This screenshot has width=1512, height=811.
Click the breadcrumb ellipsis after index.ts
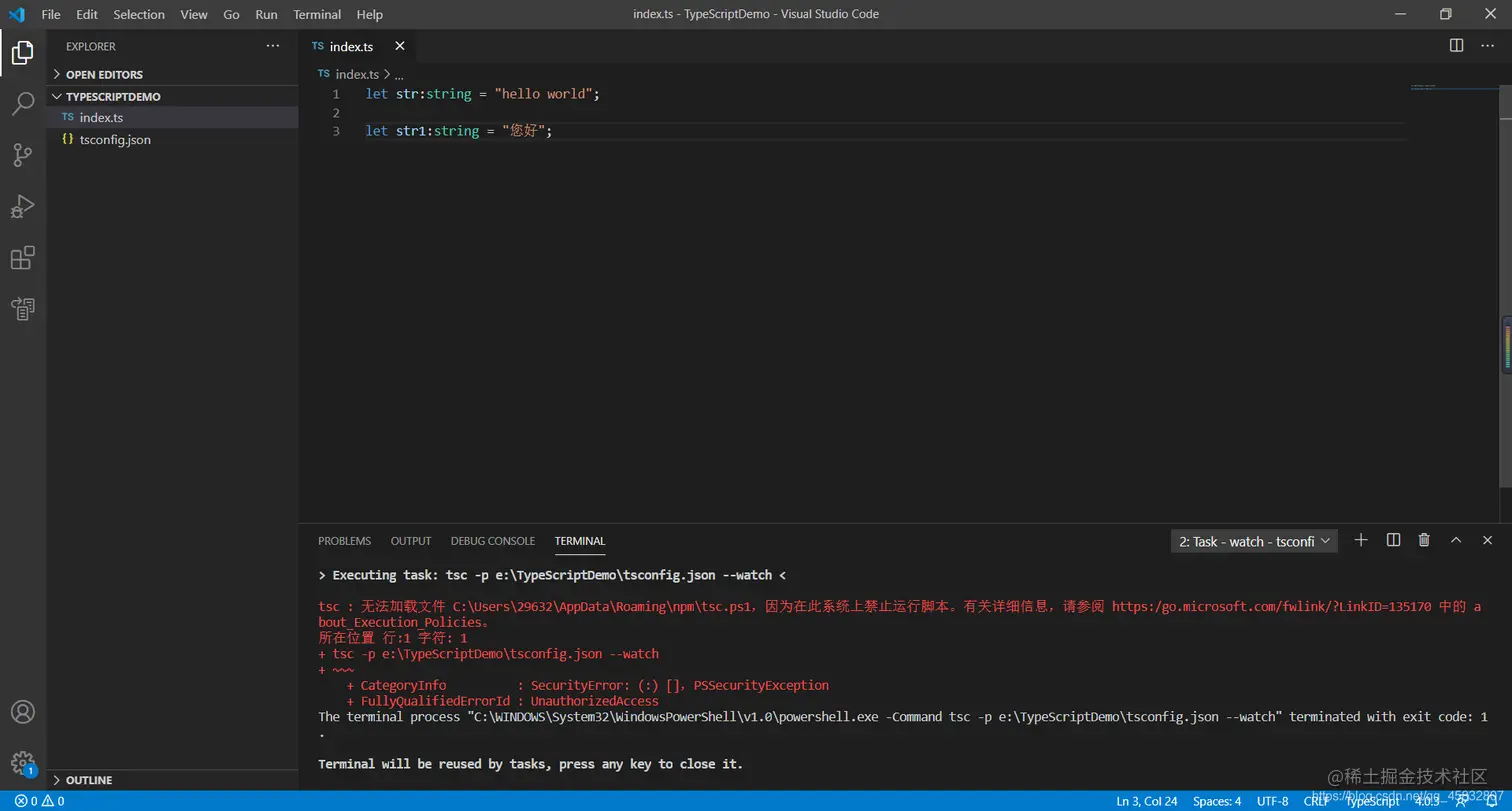pos(399,75)
